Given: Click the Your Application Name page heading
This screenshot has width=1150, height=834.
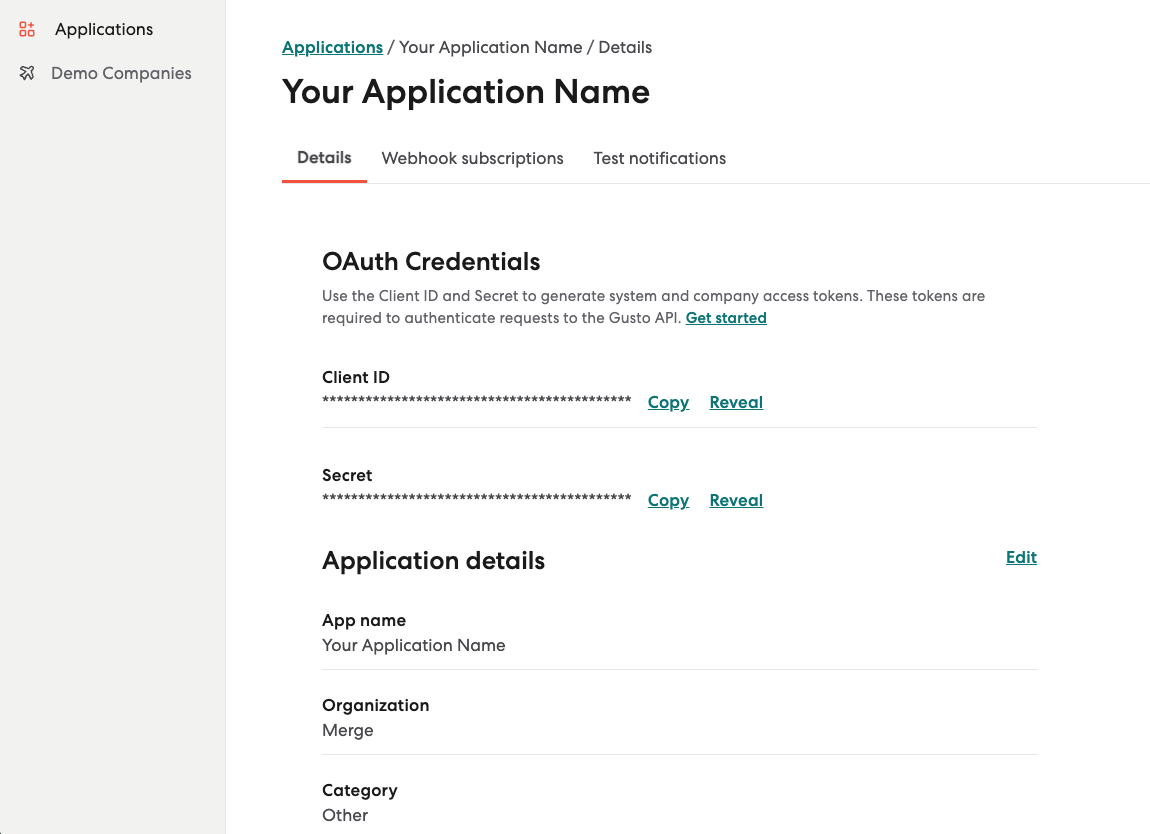Looking at the screenshot, I should pos(466,92).
